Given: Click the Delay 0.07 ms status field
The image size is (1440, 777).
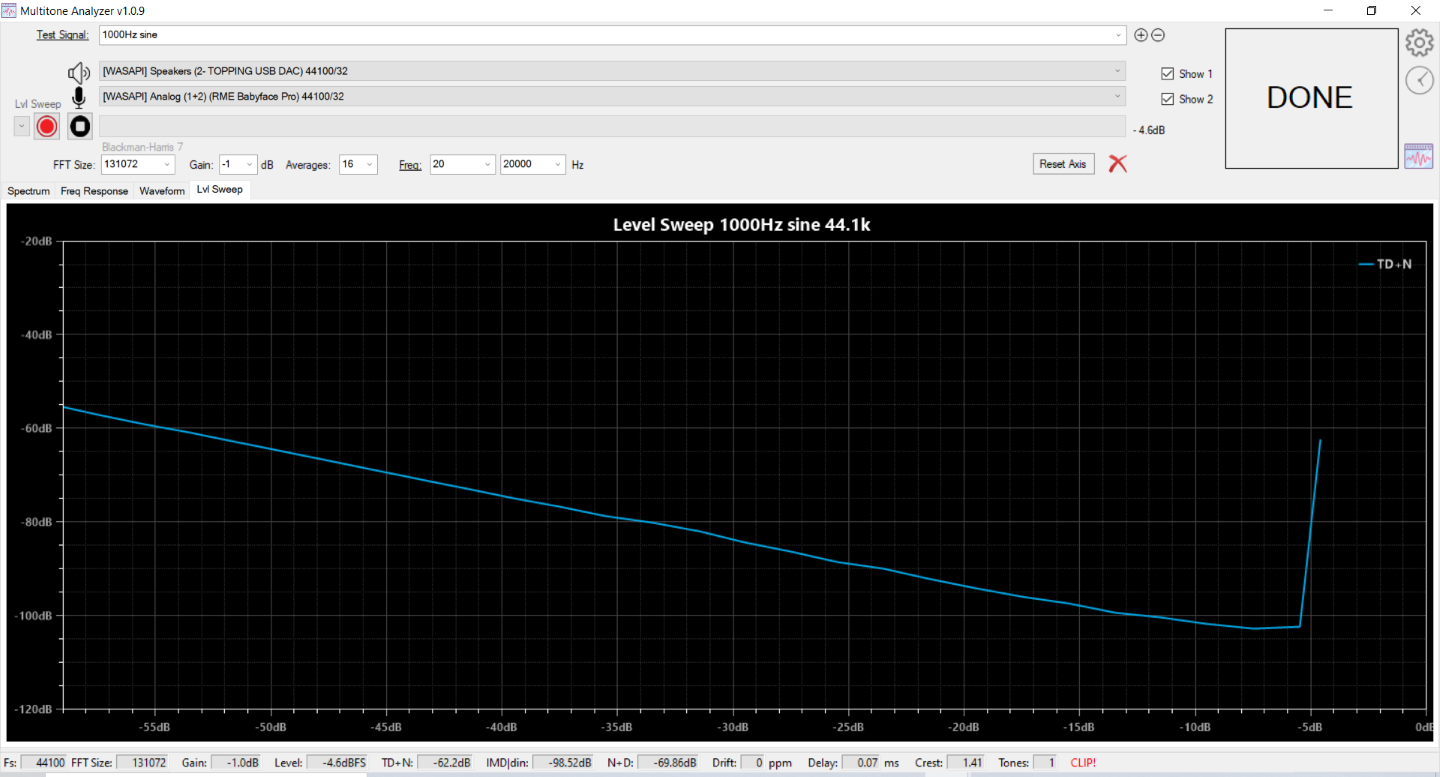Looking at the screenshot, I should coord(859,762).
